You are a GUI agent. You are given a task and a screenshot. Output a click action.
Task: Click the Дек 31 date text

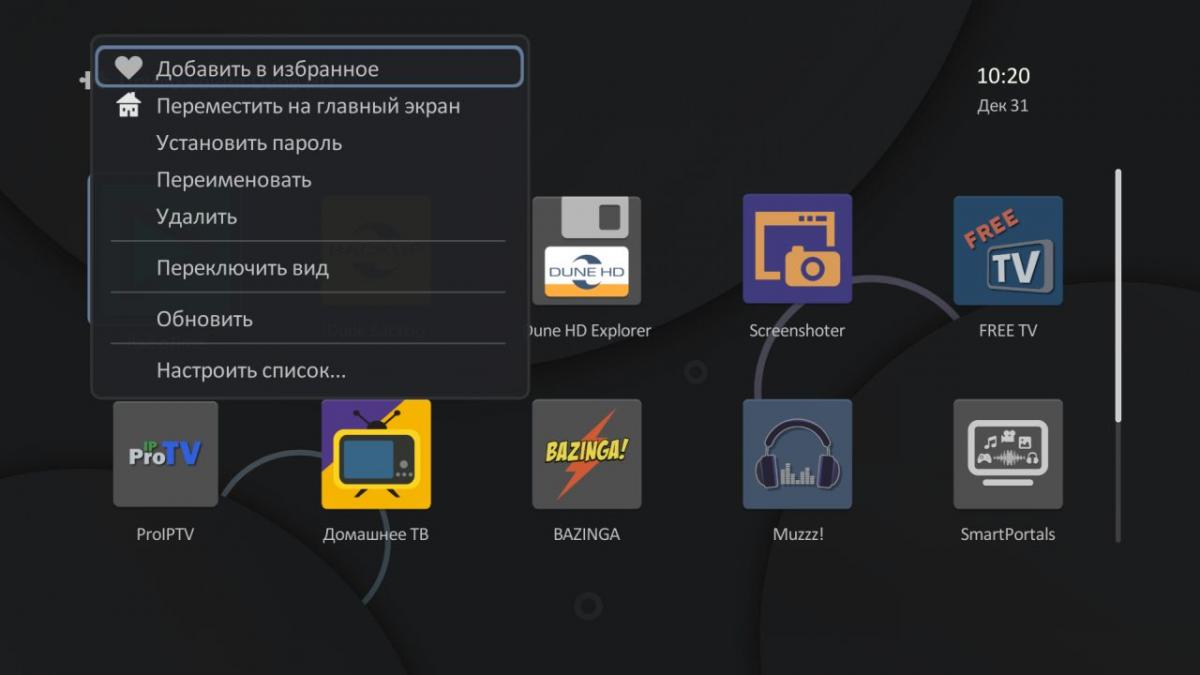point(1003,106)
